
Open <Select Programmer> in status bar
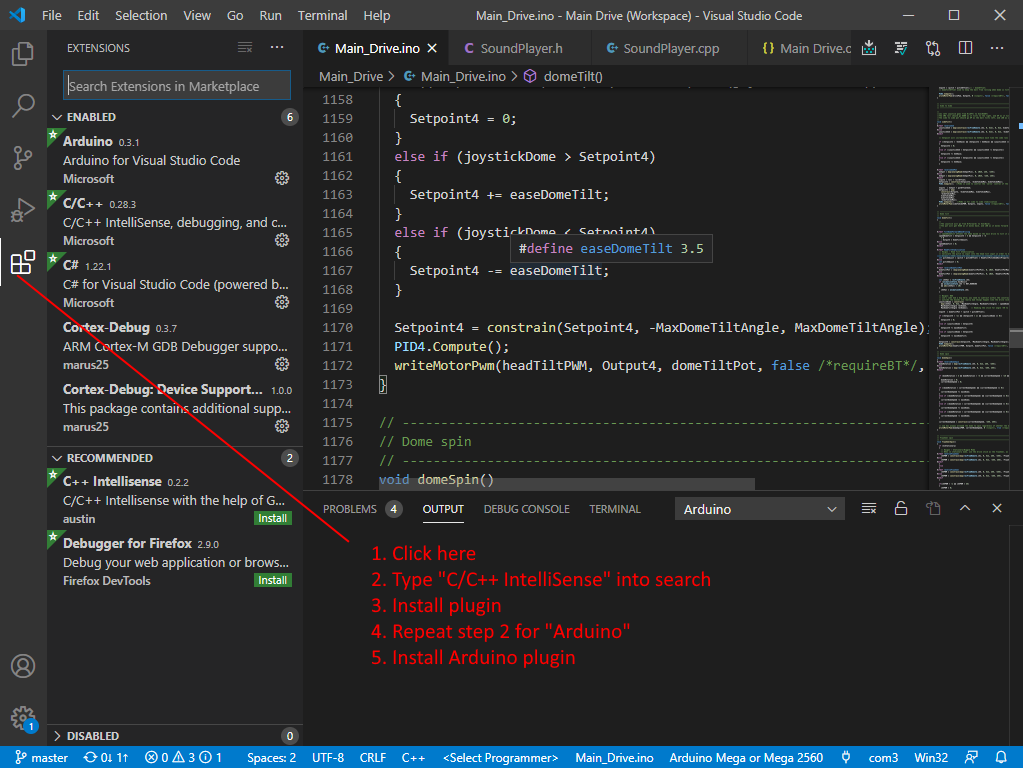(x=500, y=758)
